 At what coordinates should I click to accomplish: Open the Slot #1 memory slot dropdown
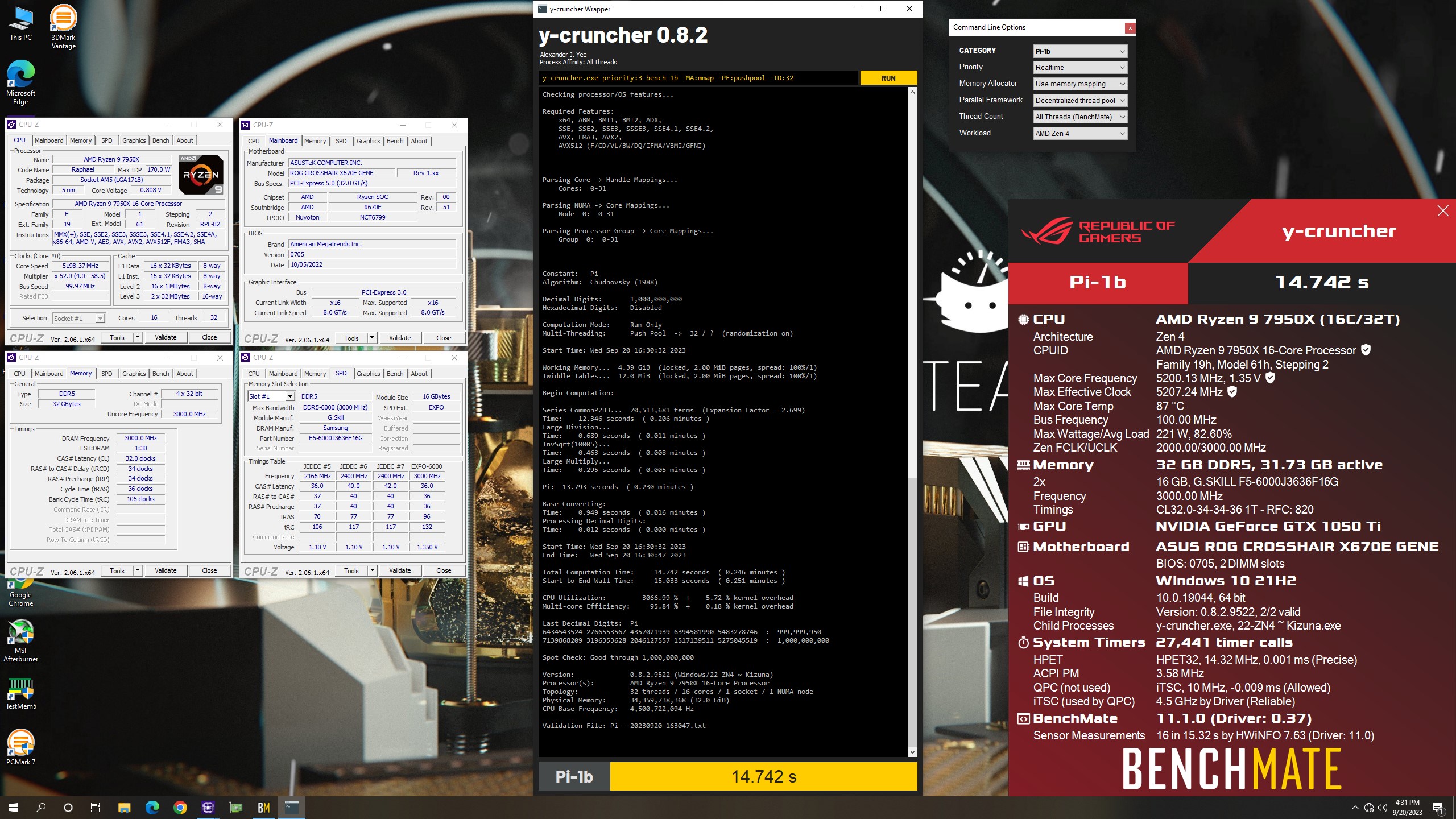[x=271, y=396]
